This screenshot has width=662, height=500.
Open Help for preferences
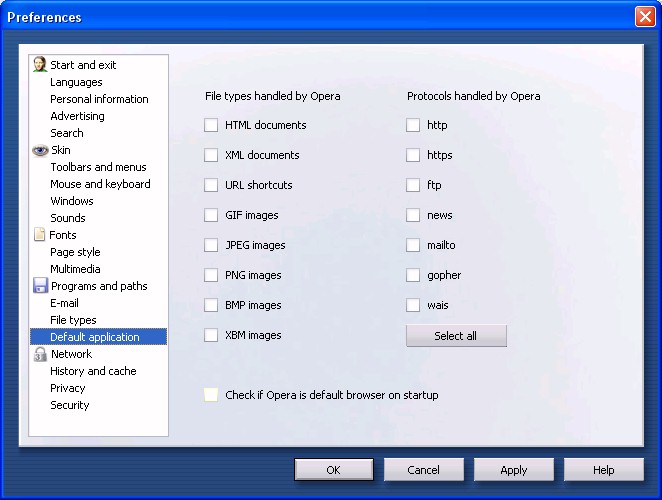pos(604,470)
